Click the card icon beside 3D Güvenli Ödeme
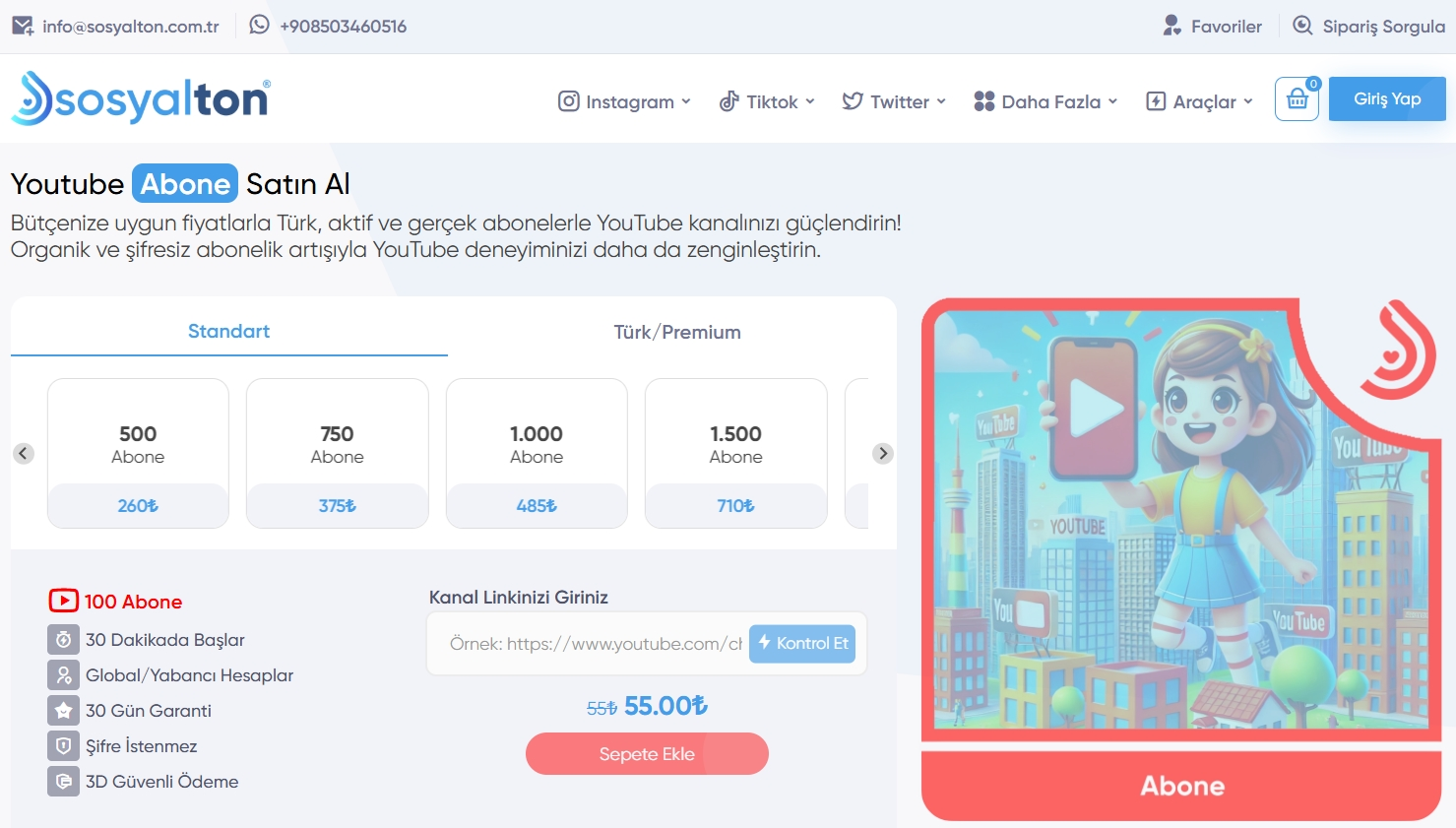 [63, 782]
